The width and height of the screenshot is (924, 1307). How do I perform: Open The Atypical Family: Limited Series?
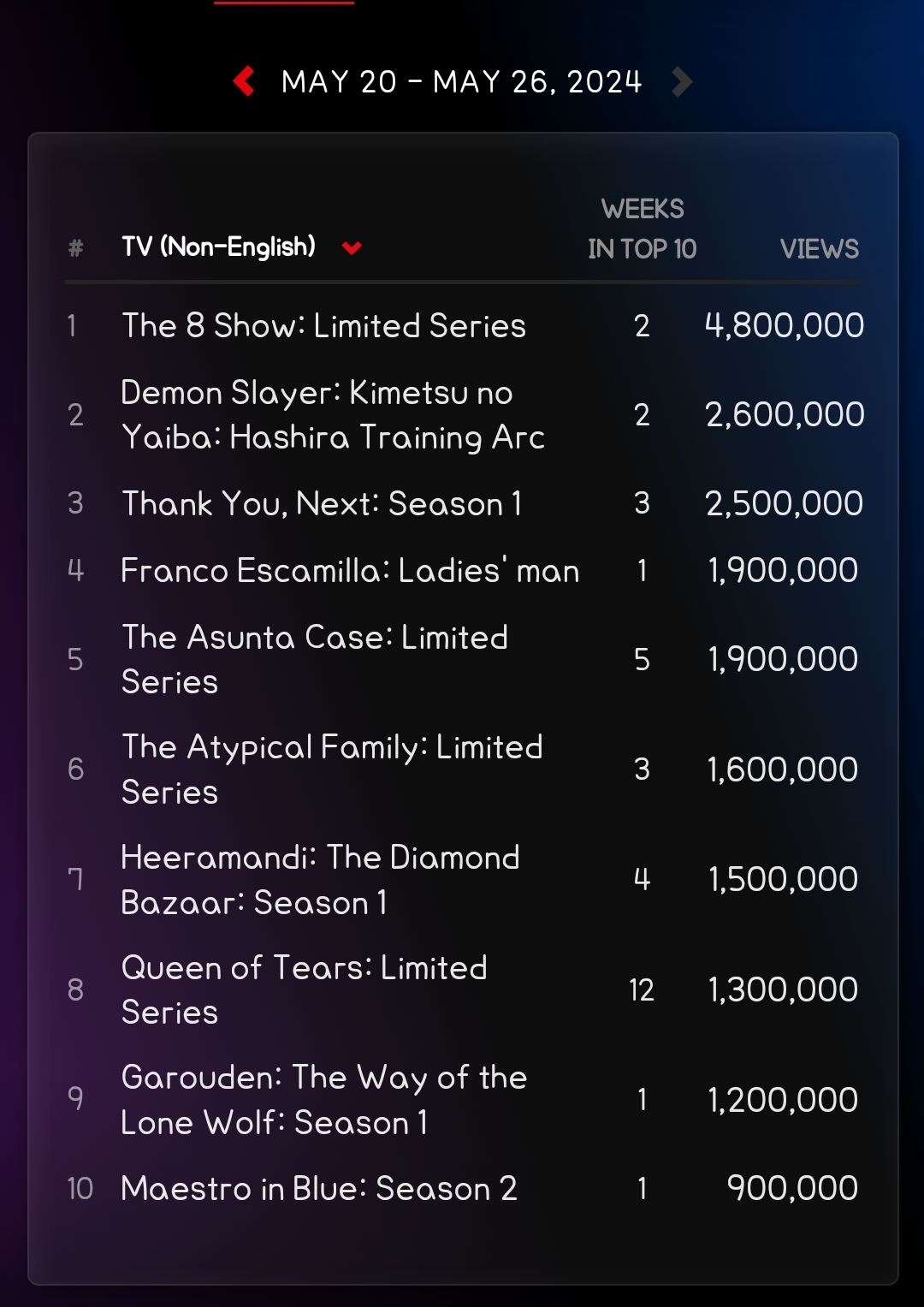(x=332, y=769)
